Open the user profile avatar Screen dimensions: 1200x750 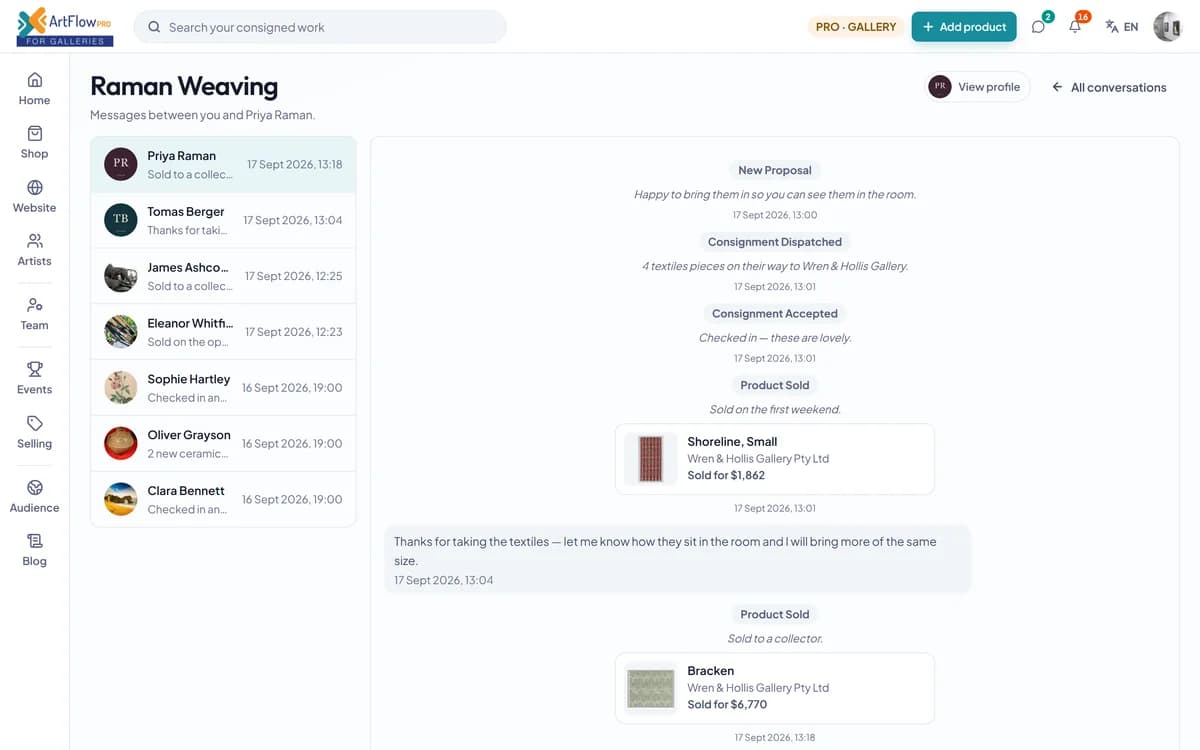click(x=1167, y=27)
